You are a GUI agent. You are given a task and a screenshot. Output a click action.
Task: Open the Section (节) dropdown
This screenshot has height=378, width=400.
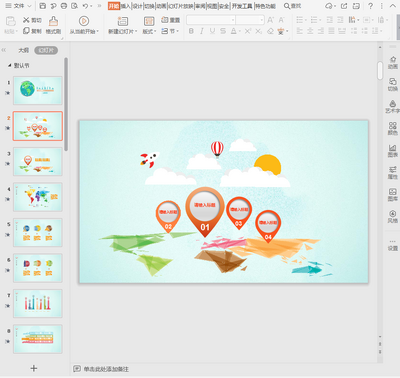(170, 31)
